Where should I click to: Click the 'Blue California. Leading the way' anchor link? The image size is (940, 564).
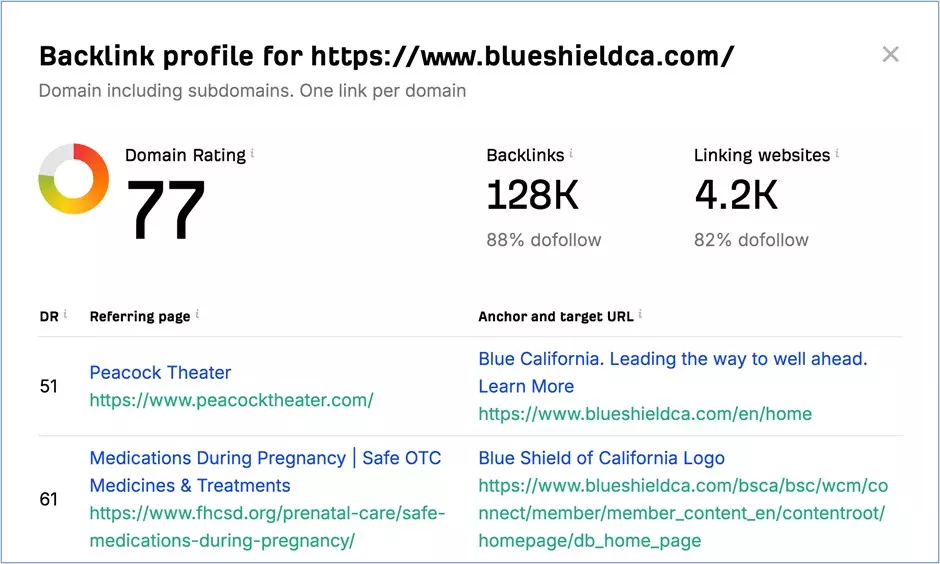click(673, 372)
